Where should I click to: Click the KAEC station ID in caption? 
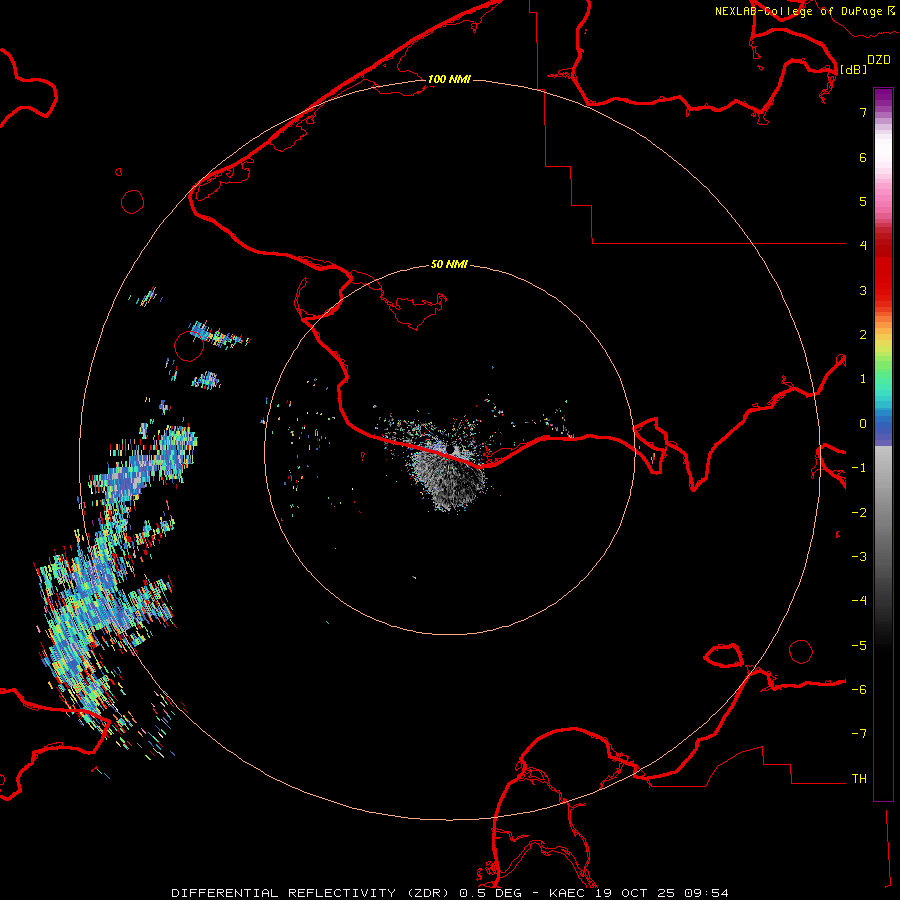click(566, 893)
